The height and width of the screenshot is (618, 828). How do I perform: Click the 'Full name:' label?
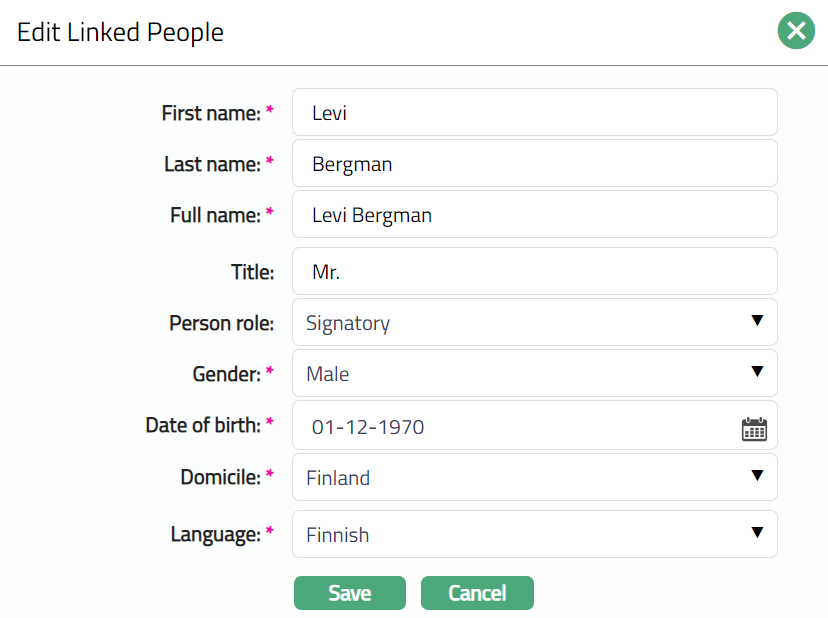[215, 215]
